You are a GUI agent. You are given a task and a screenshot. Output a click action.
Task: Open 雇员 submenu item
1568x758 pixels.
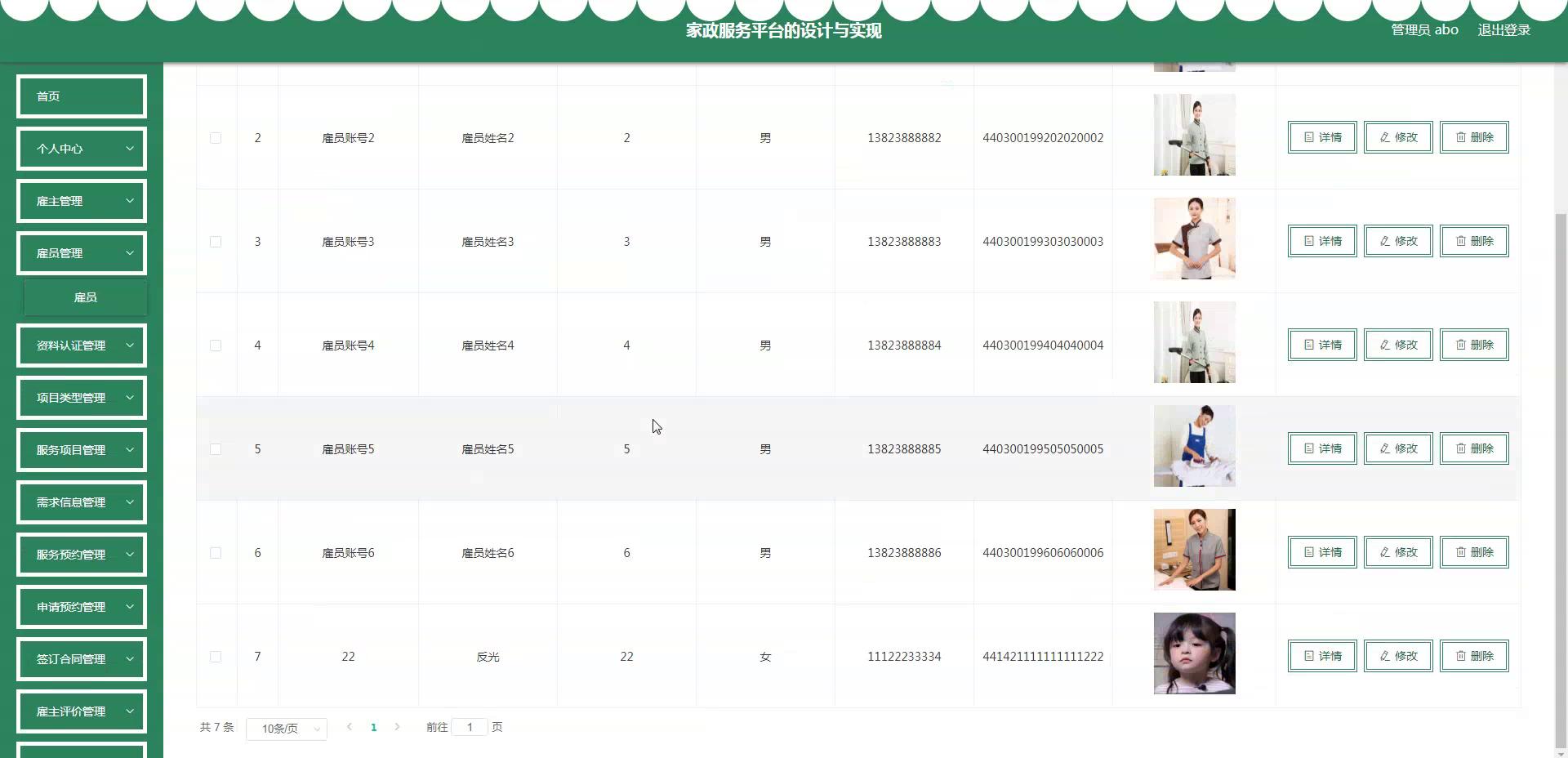(86, 297)
